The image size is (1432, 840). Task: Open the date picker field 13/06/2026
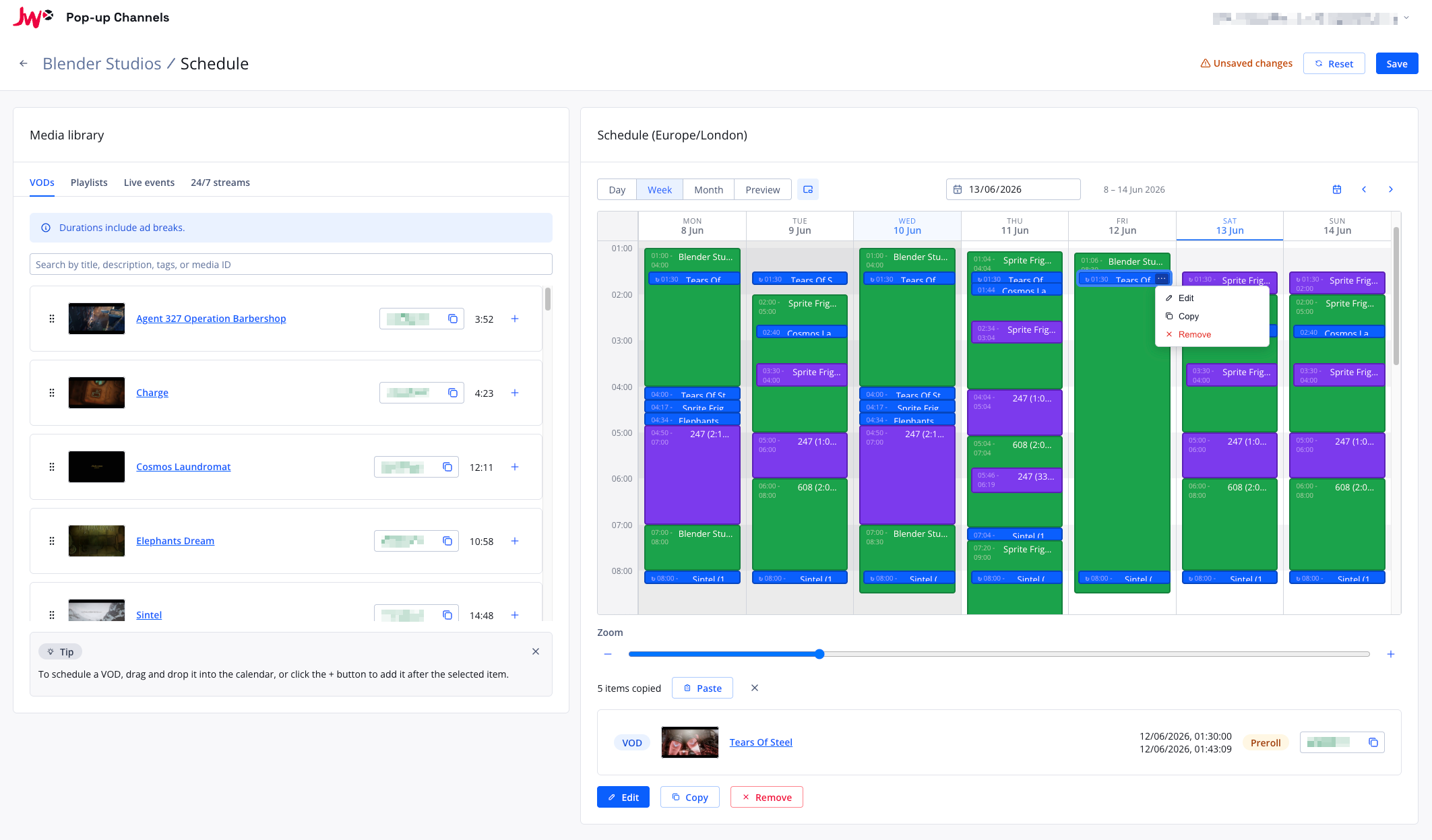1014,189
